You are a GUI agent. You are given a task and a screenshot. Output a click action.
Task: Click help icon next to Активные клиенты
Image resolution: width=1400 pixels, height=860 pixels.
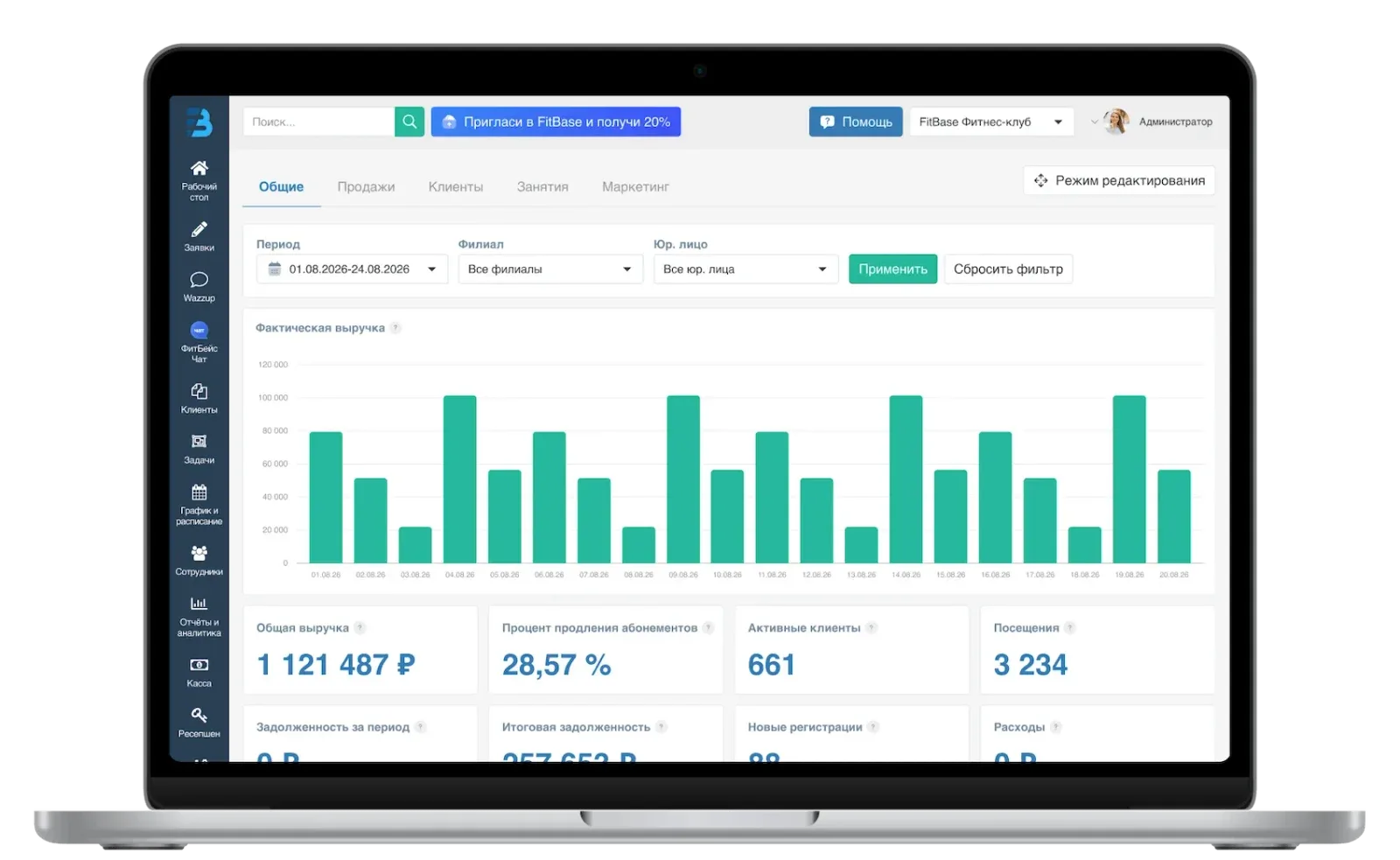871,628
